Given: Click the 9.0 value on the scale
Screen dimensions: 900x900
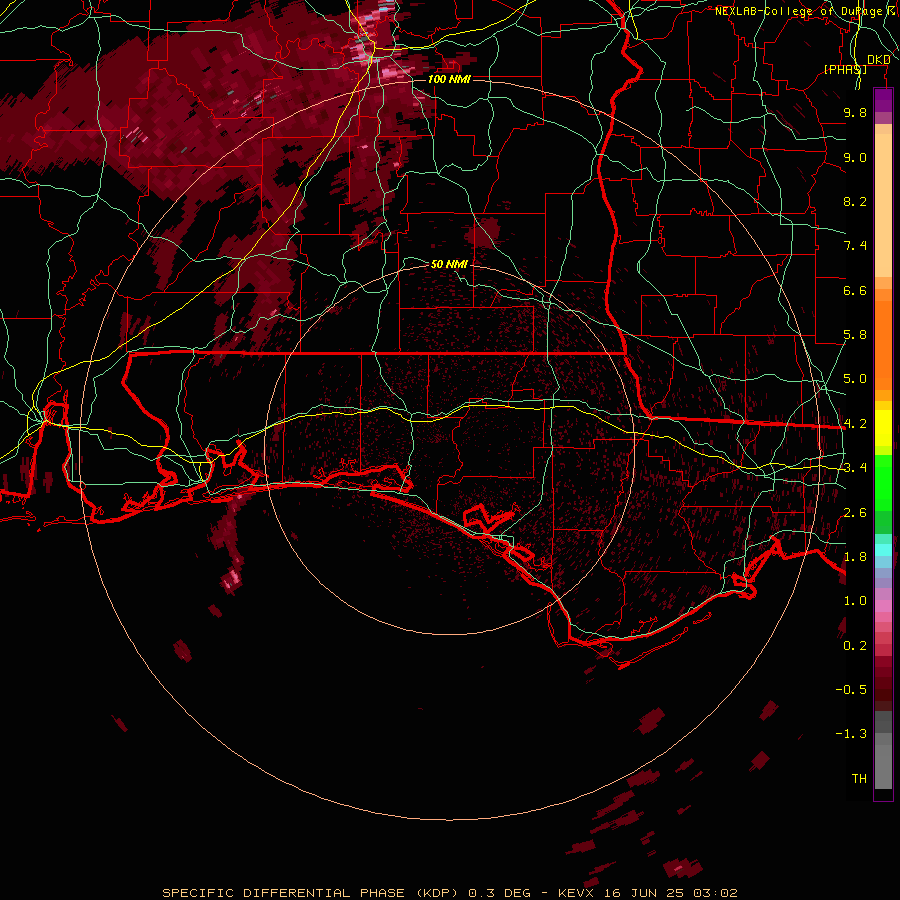Looking at the screenshot, I should click(x=855, y=157).
